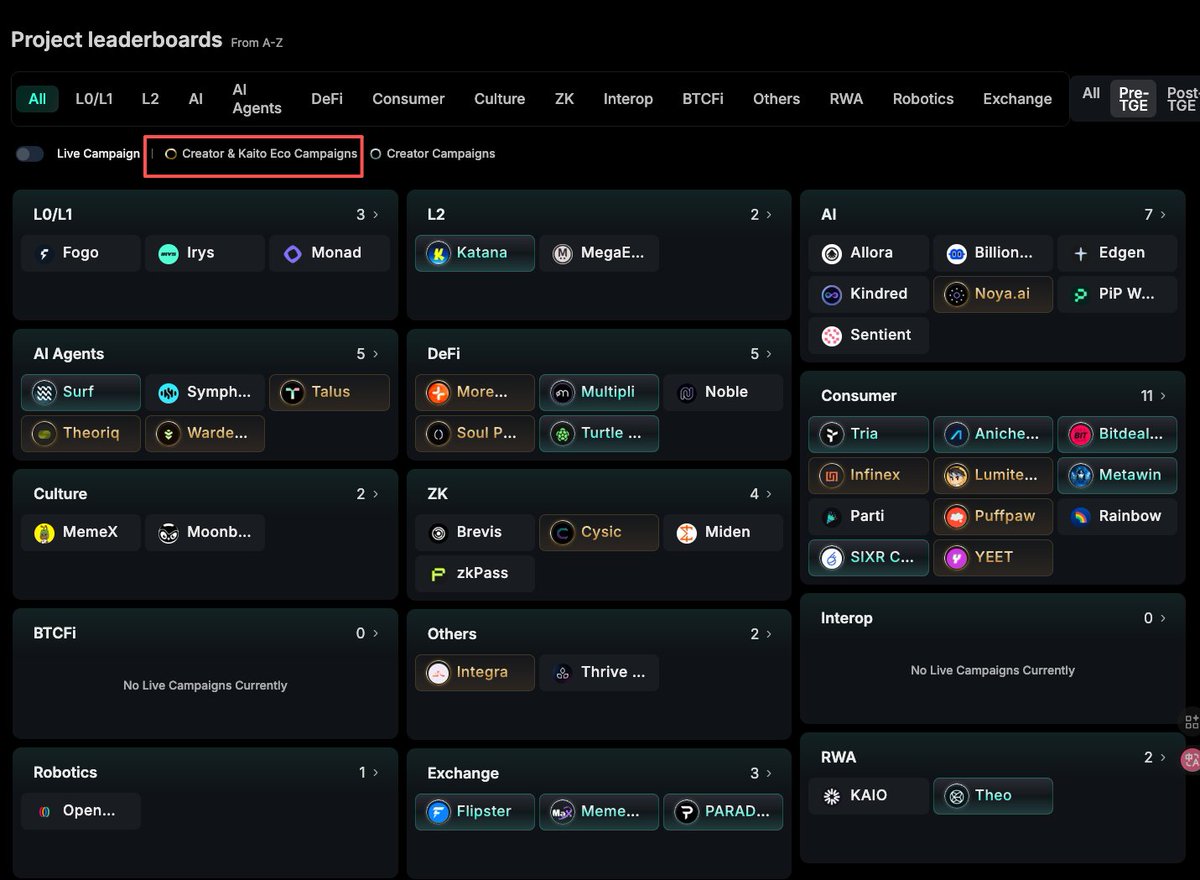Image resolution: width=1200 pixels, height=880 pixels.
Task: Open the Puffpaw project button
Action: point(993,517)
